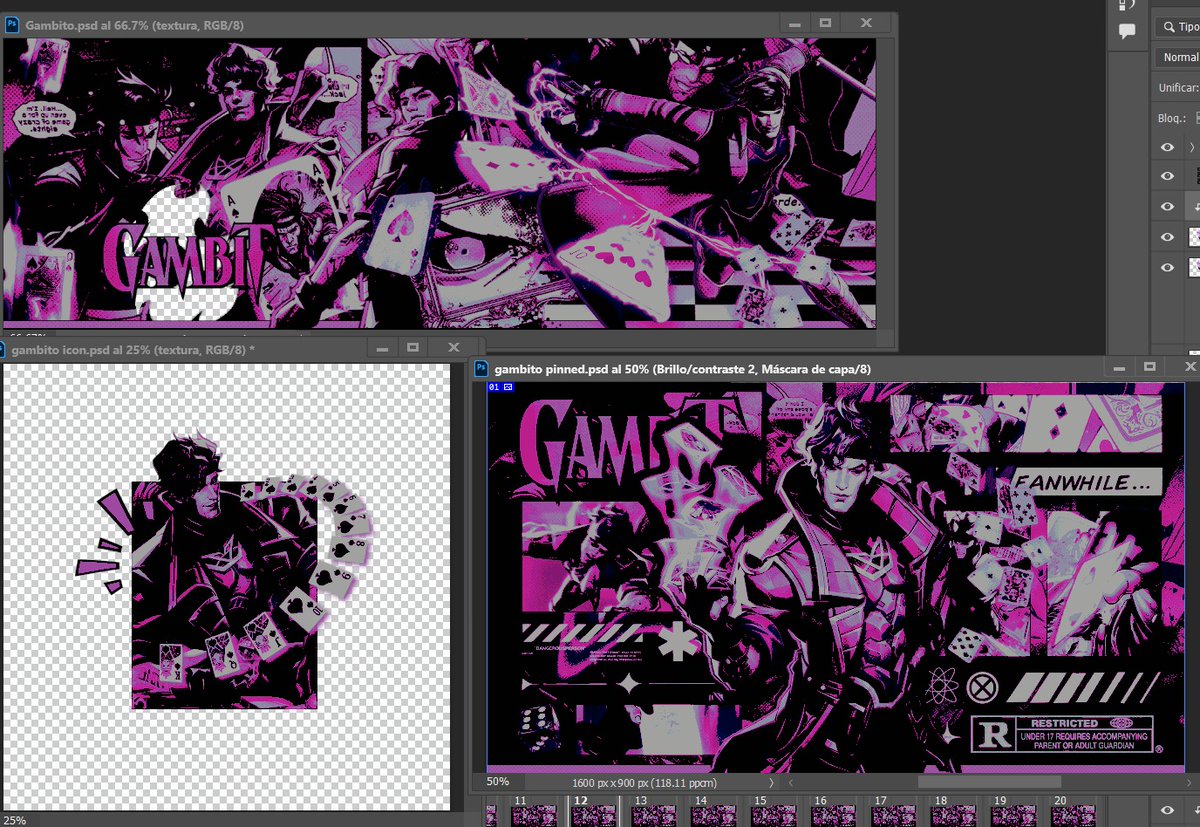Click the scroll-left arrow in pinned window
Viewport: 1200px width, 827px height.
(x=791, y=782)
